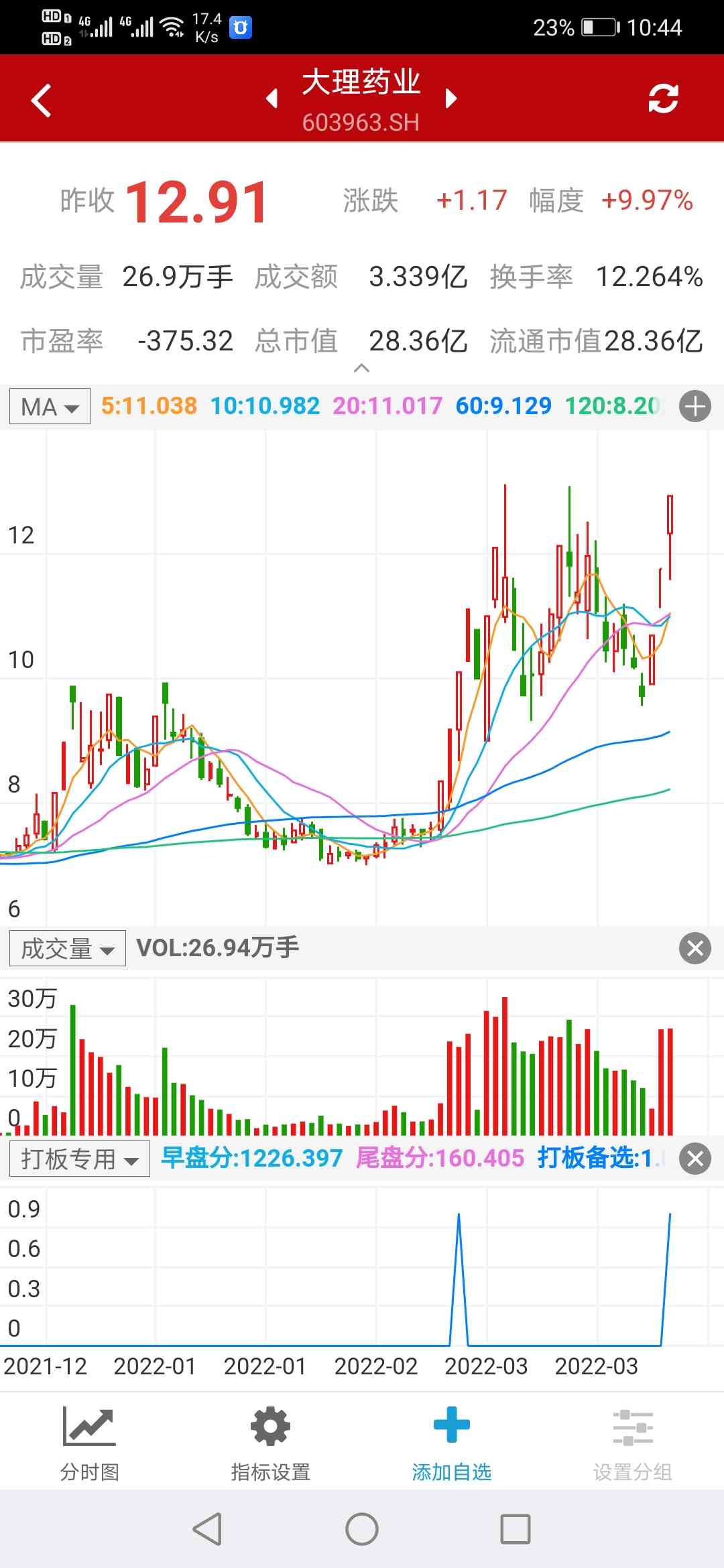Open 设置分组 group settings

point(632,1441)
